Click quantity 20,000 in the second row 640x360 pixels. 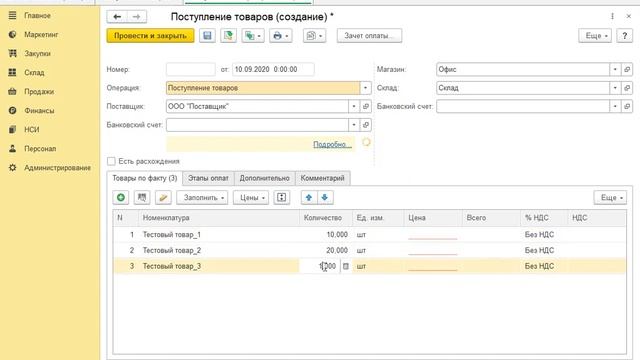(x=337, y=250)
